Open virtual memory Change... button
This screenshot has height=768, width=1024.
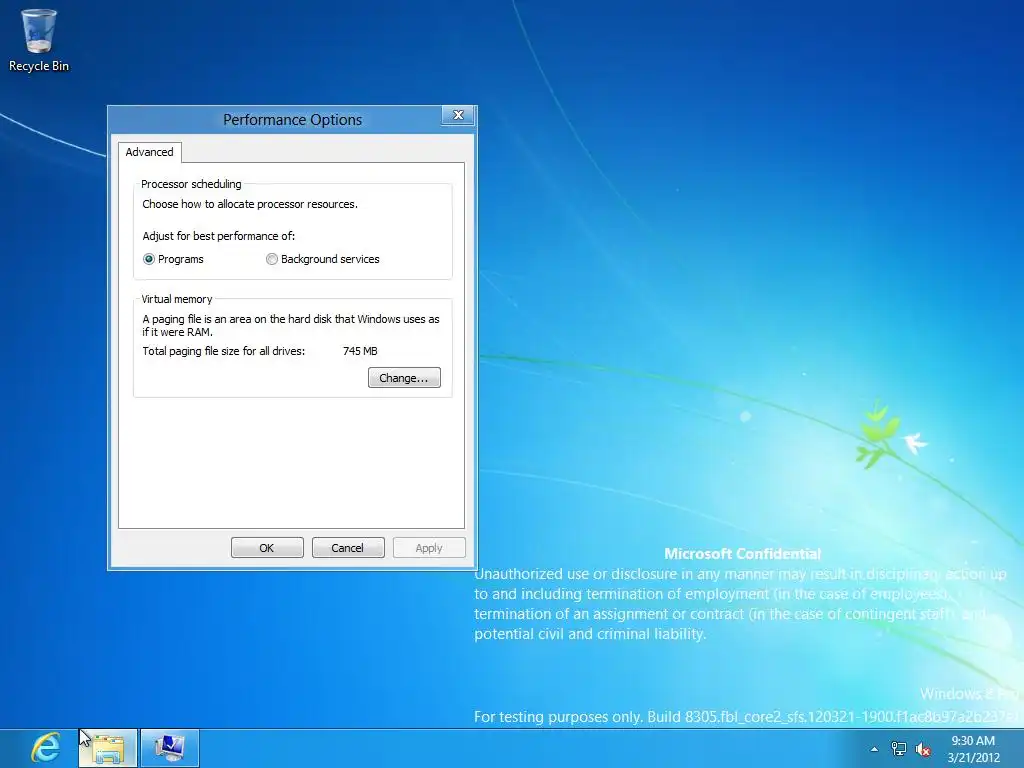click(x=404, y=377)
